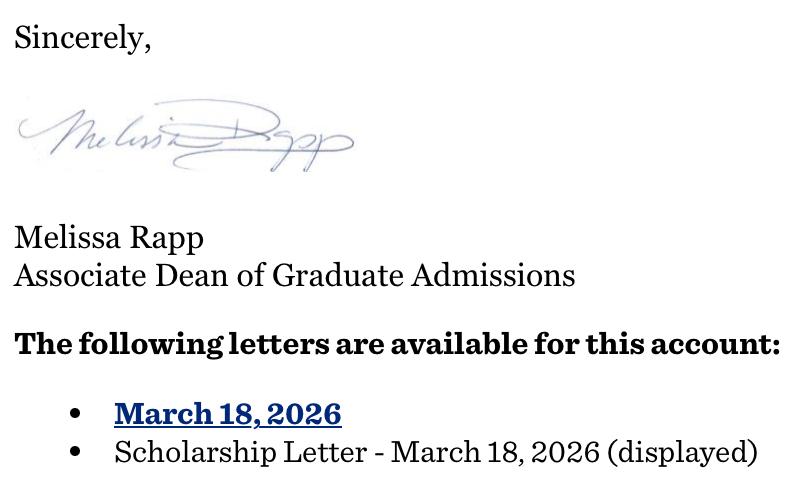Click the "Sincerely," closing text
The height and width of the screenshot is (488, 806).
(82, 38)
